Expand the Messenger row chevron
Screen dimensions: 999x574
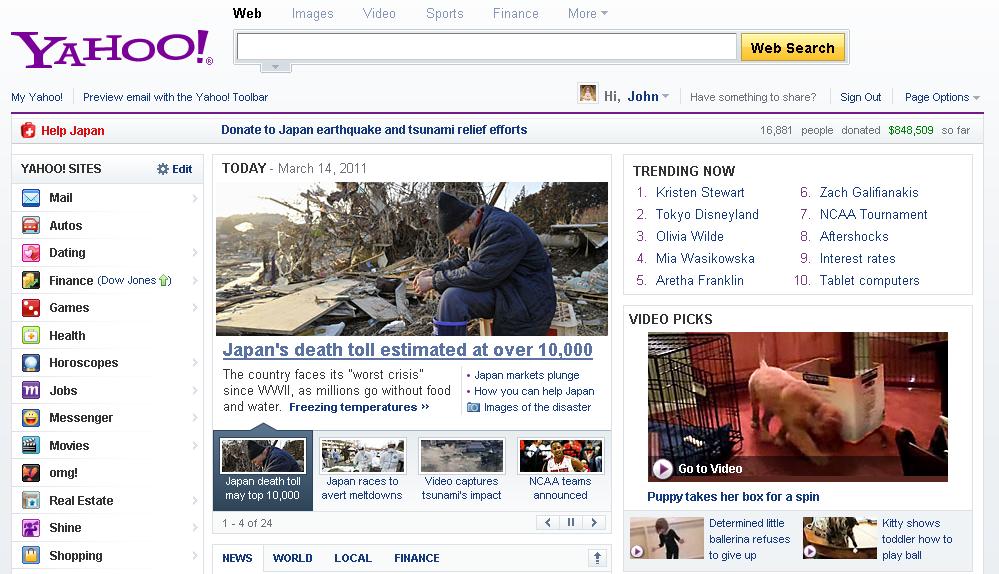tap(195, 418)
